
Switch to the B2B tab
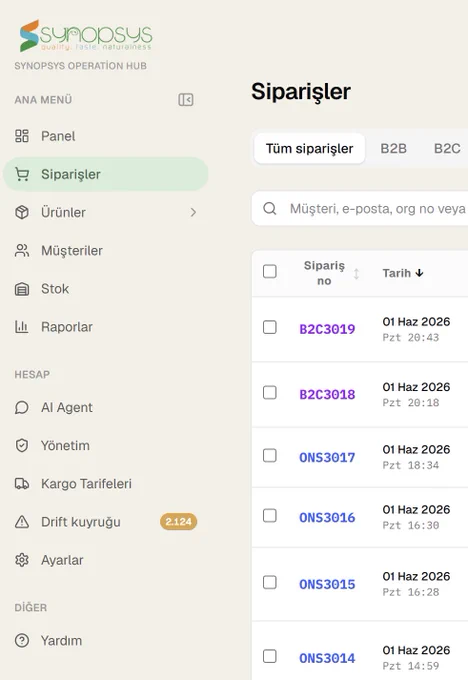pos(393,148)
